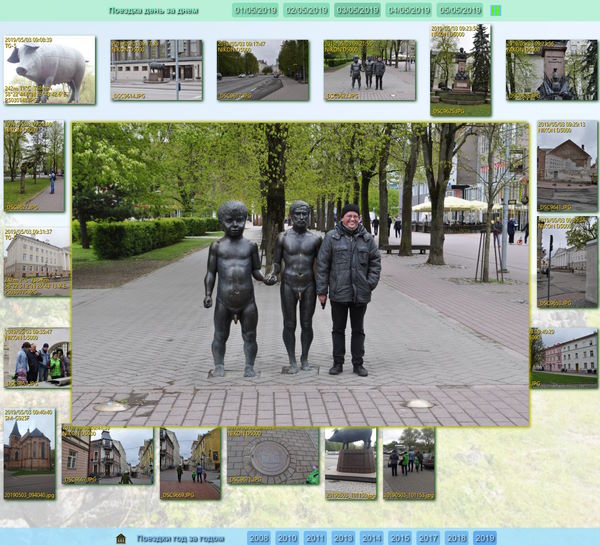
Task: Open the 2019 year trips
Action: pyautogui.click(x=485, y=538)
